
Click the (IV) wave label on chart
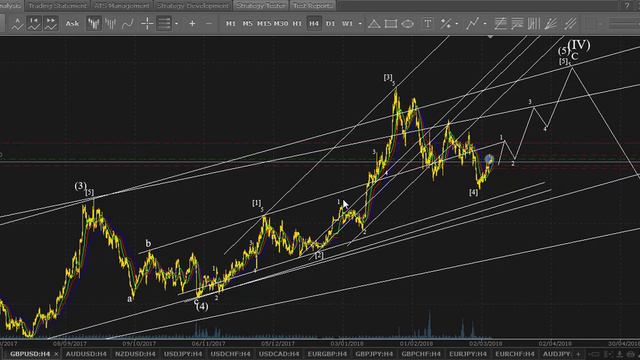[579, 44]
